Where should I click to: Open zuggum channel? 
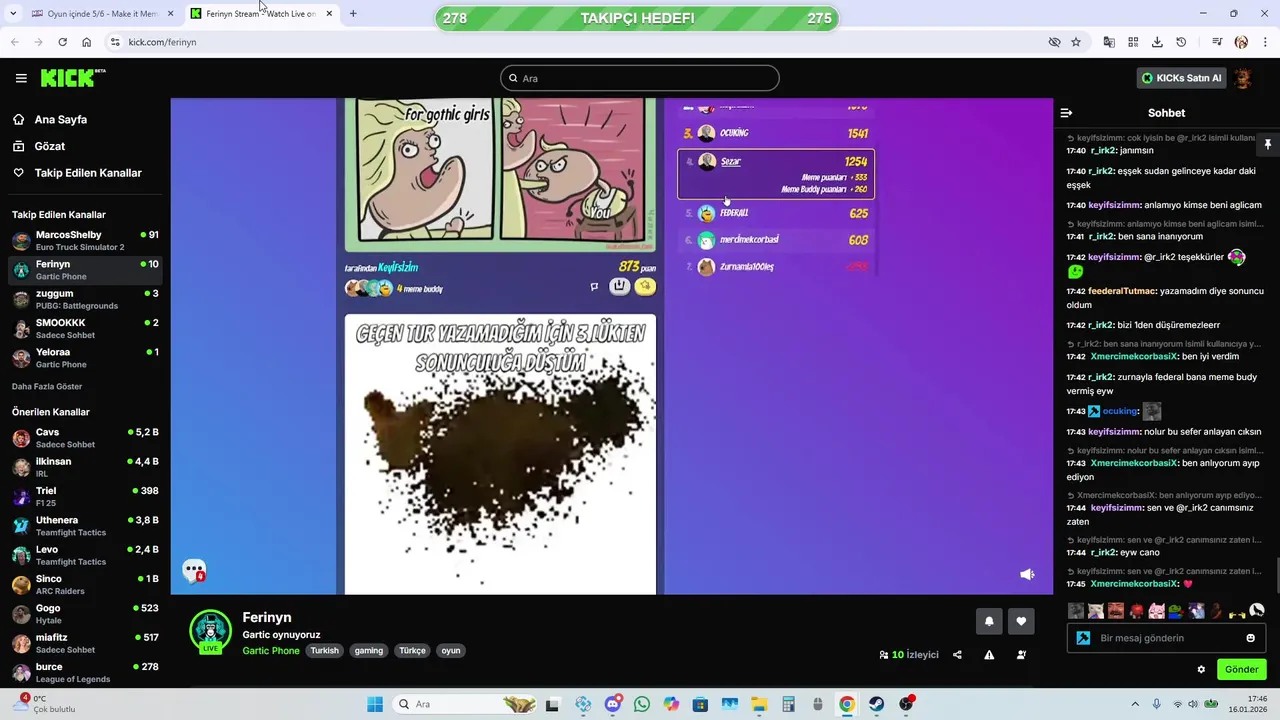[85, 299]
